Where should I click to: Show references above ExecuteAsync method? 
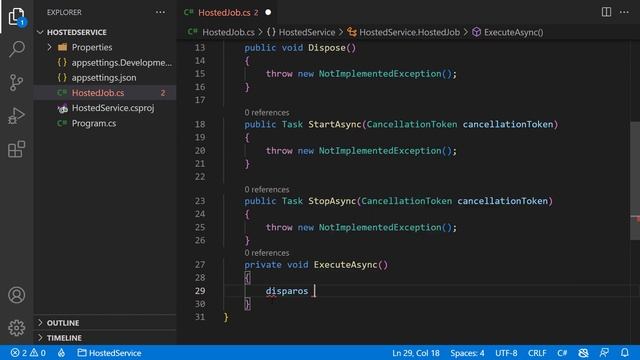(x=267, y=253)
